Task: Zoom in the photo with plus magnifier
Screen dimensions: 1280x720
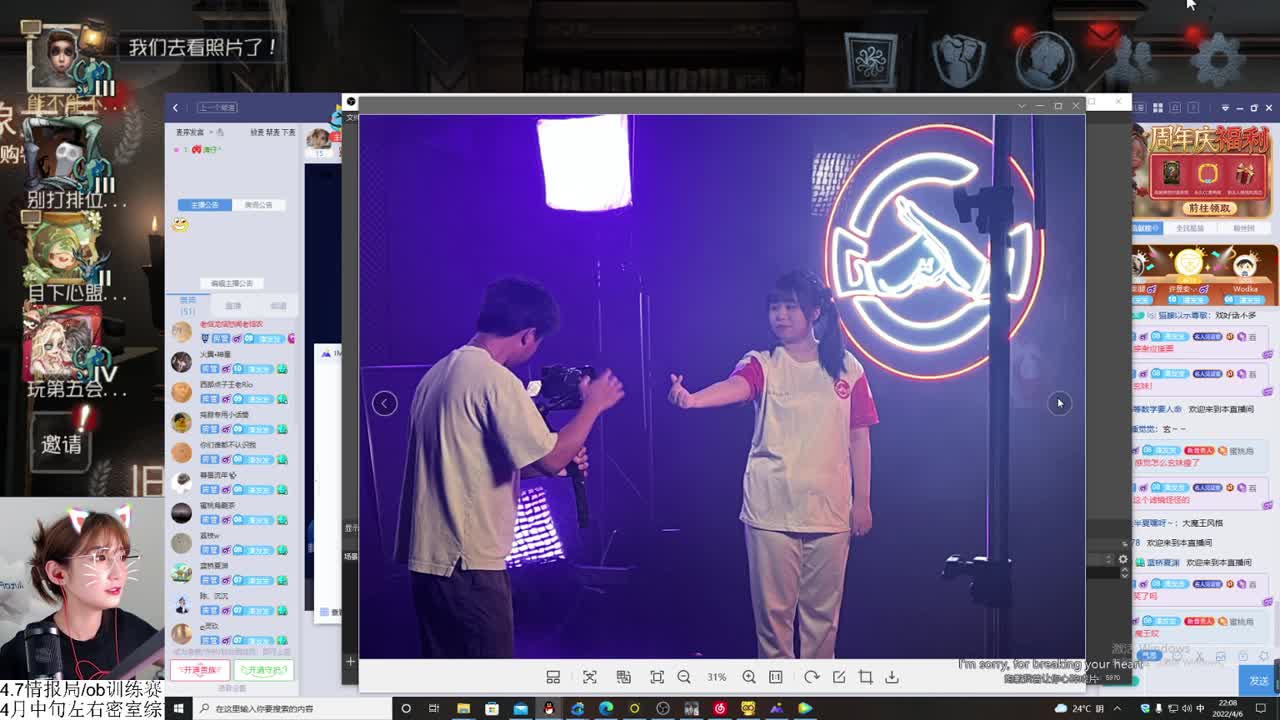Action: point(749,677)
